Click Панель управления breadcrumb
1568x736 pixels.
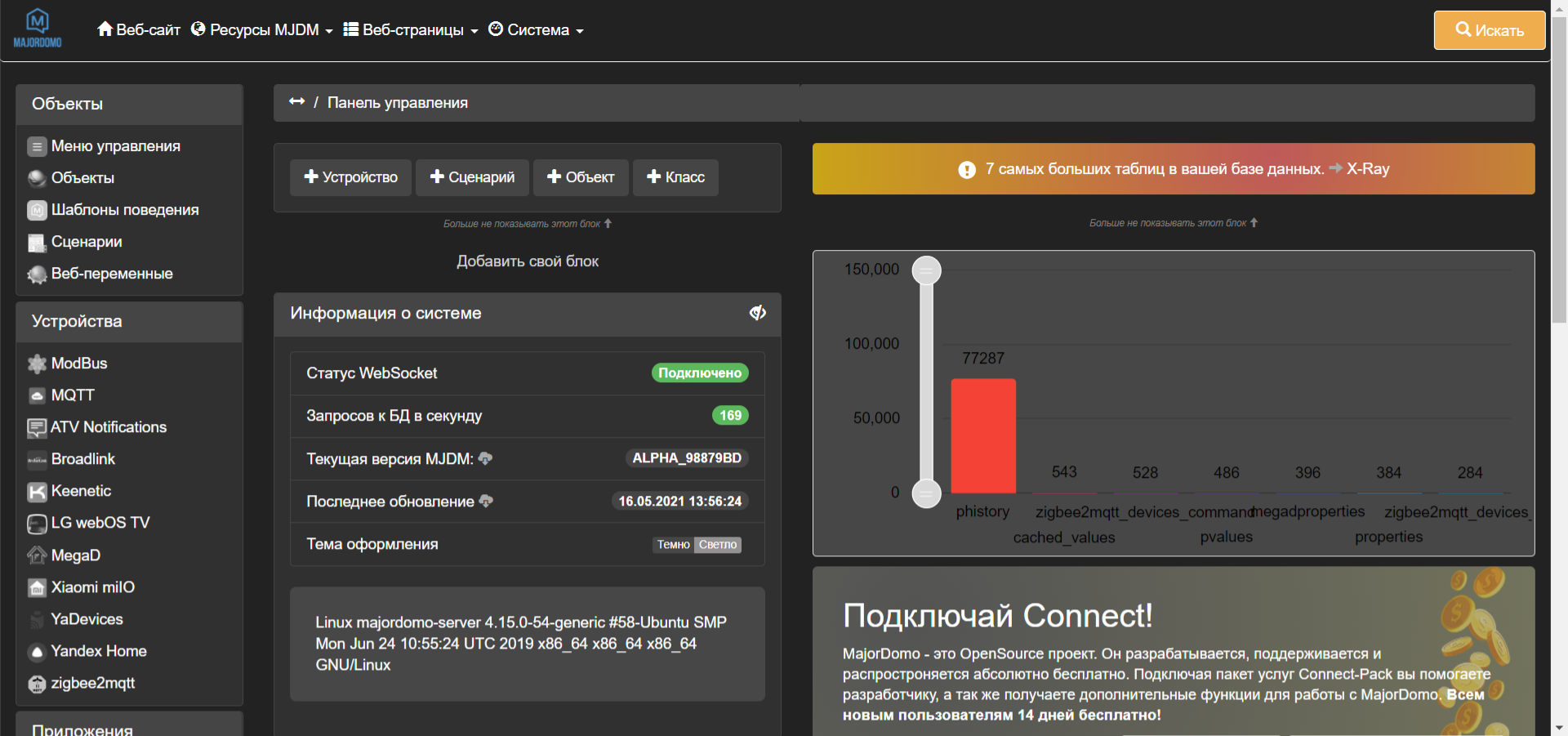[398, 103]
